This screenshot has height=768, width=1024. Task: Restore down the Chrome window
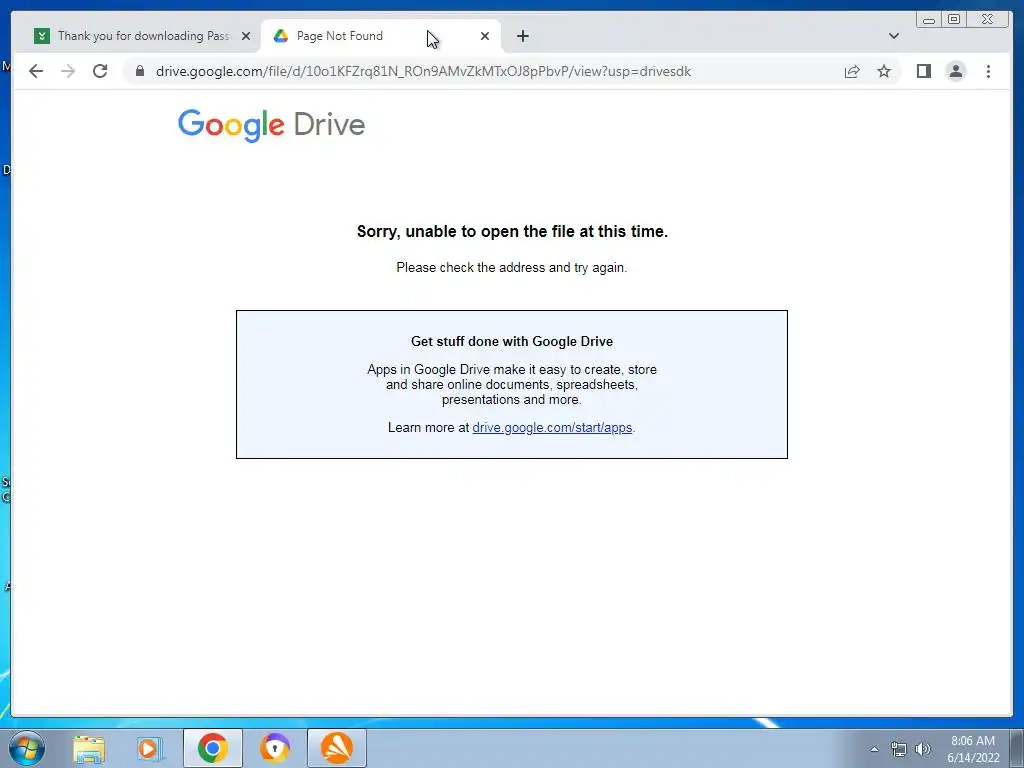coord(953,20)
